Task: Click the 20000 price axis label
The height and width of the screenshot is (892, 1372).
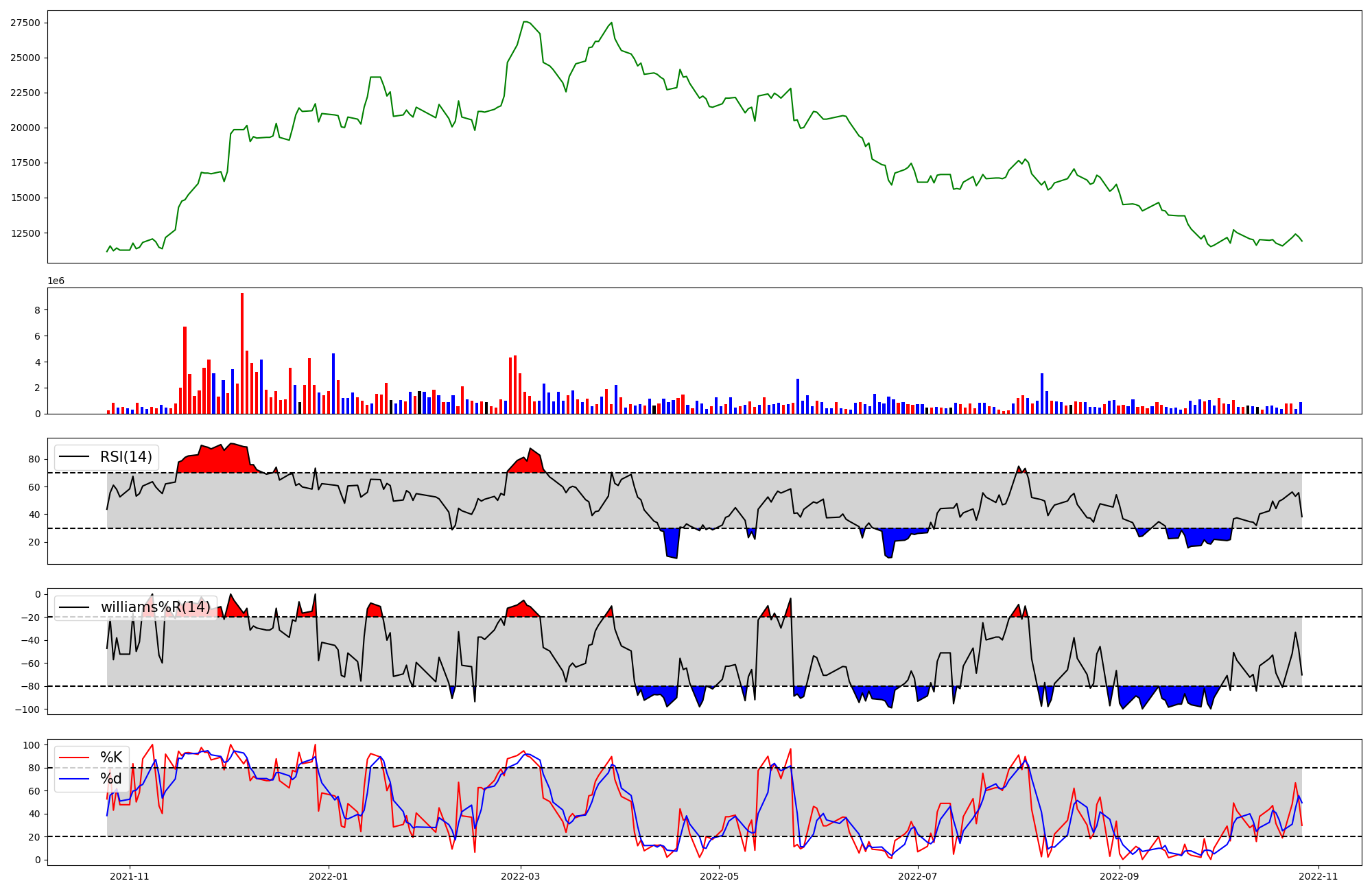Action: (x=25, y=128)
